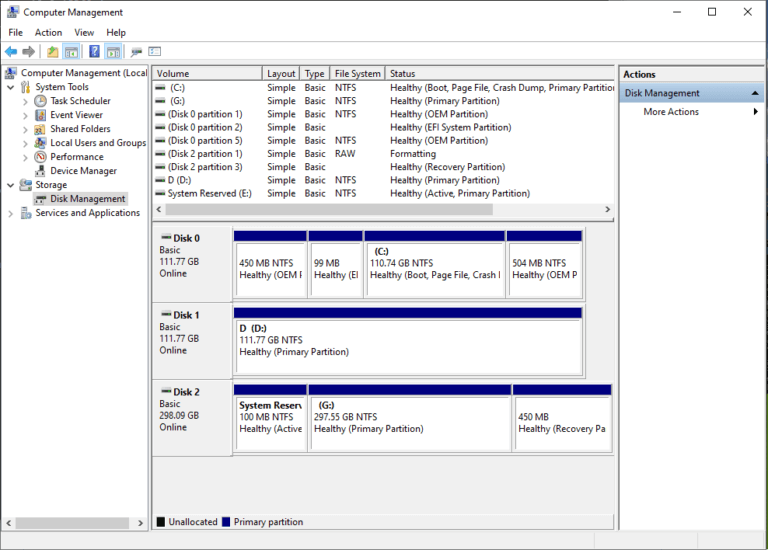
Task: Select the 504 MB NTFS OEM partition block
Action: (545, 264)
